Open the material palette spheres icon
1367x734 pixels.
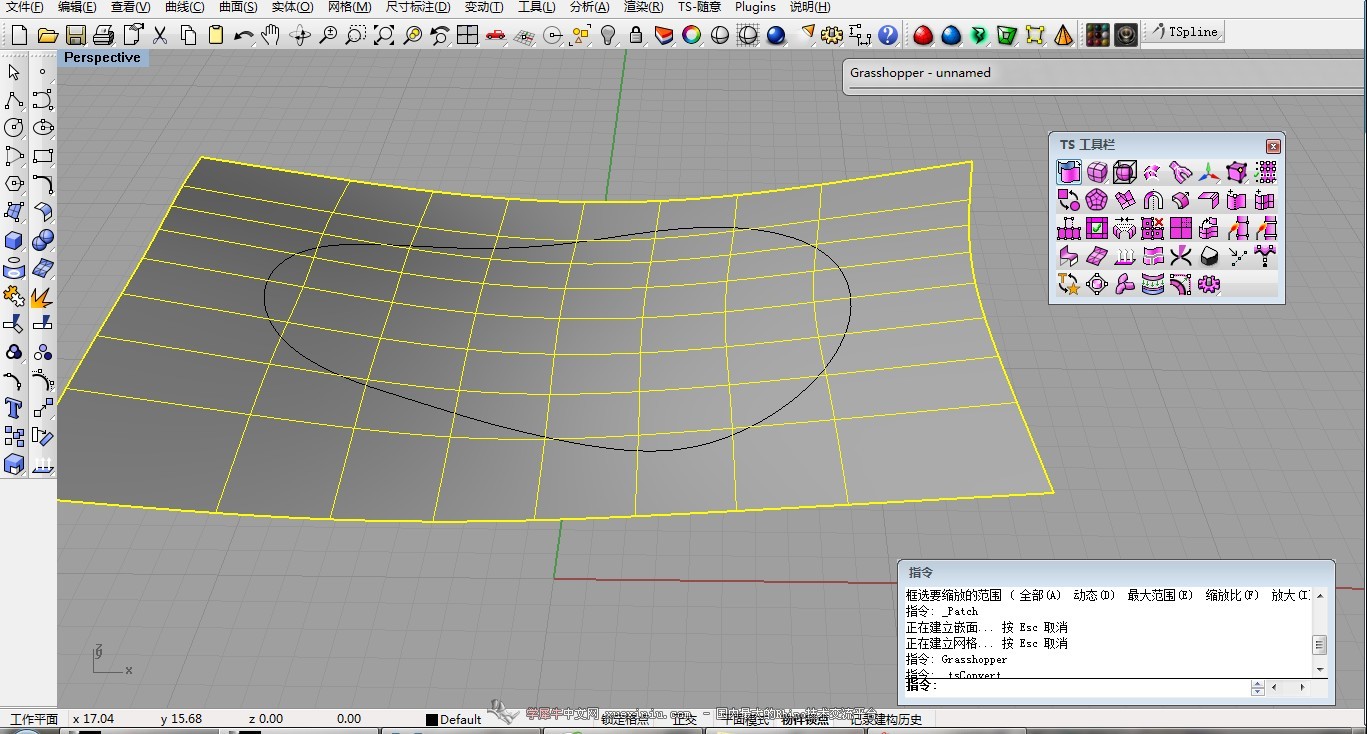point(1098,35)
